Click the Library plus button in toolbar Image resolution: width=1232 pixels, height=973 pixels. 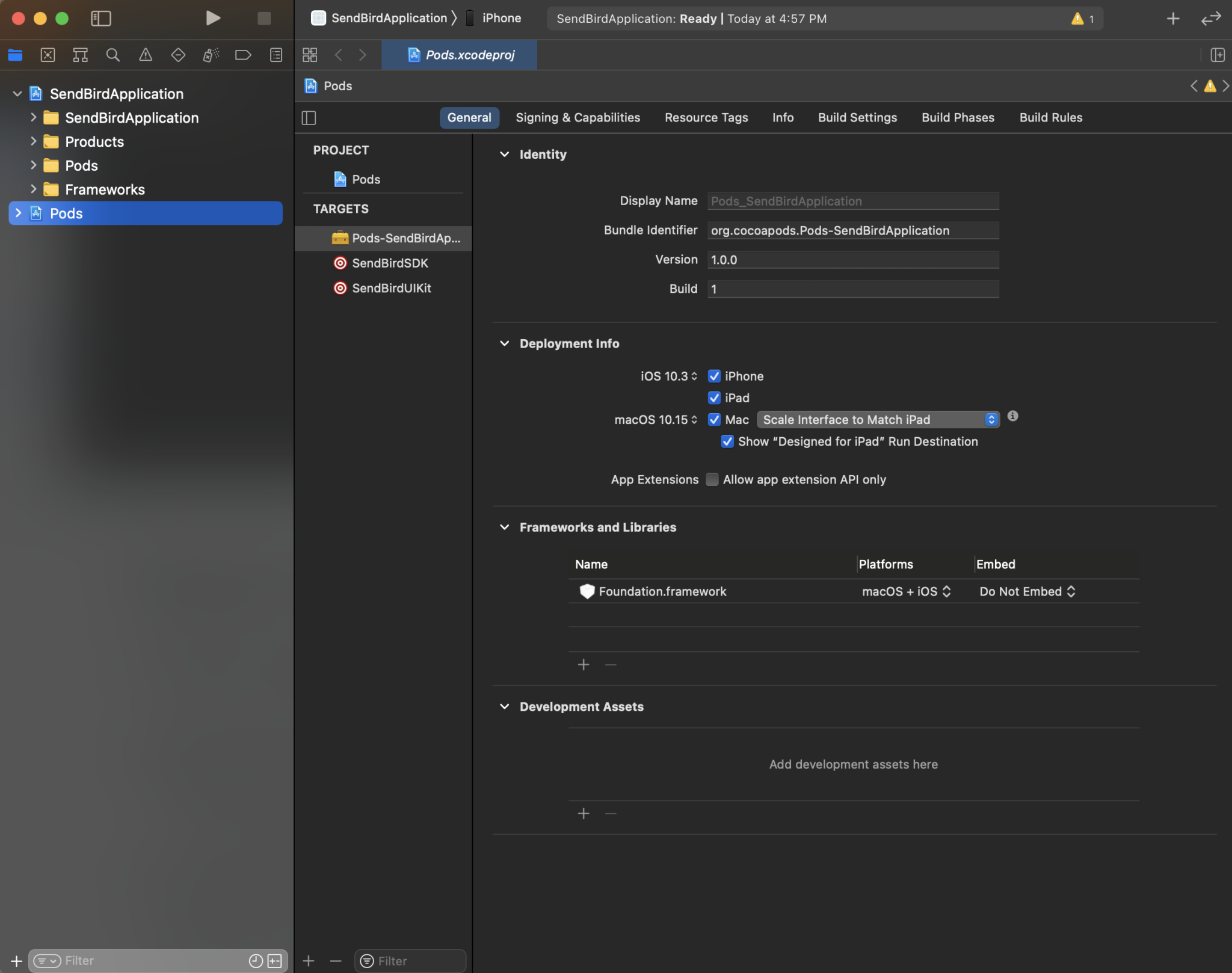[1173, 19]
